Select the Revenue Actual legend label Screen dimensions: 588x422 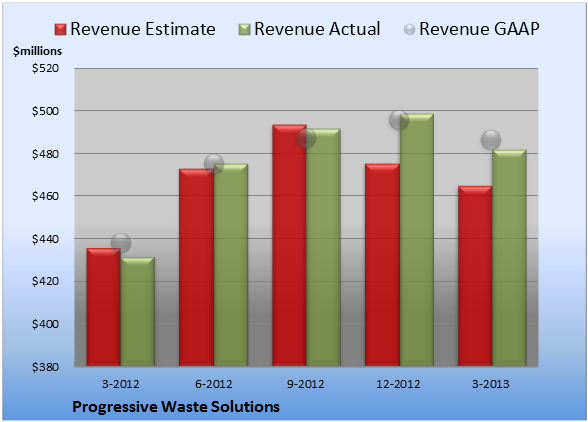click(x=317, y=29)
